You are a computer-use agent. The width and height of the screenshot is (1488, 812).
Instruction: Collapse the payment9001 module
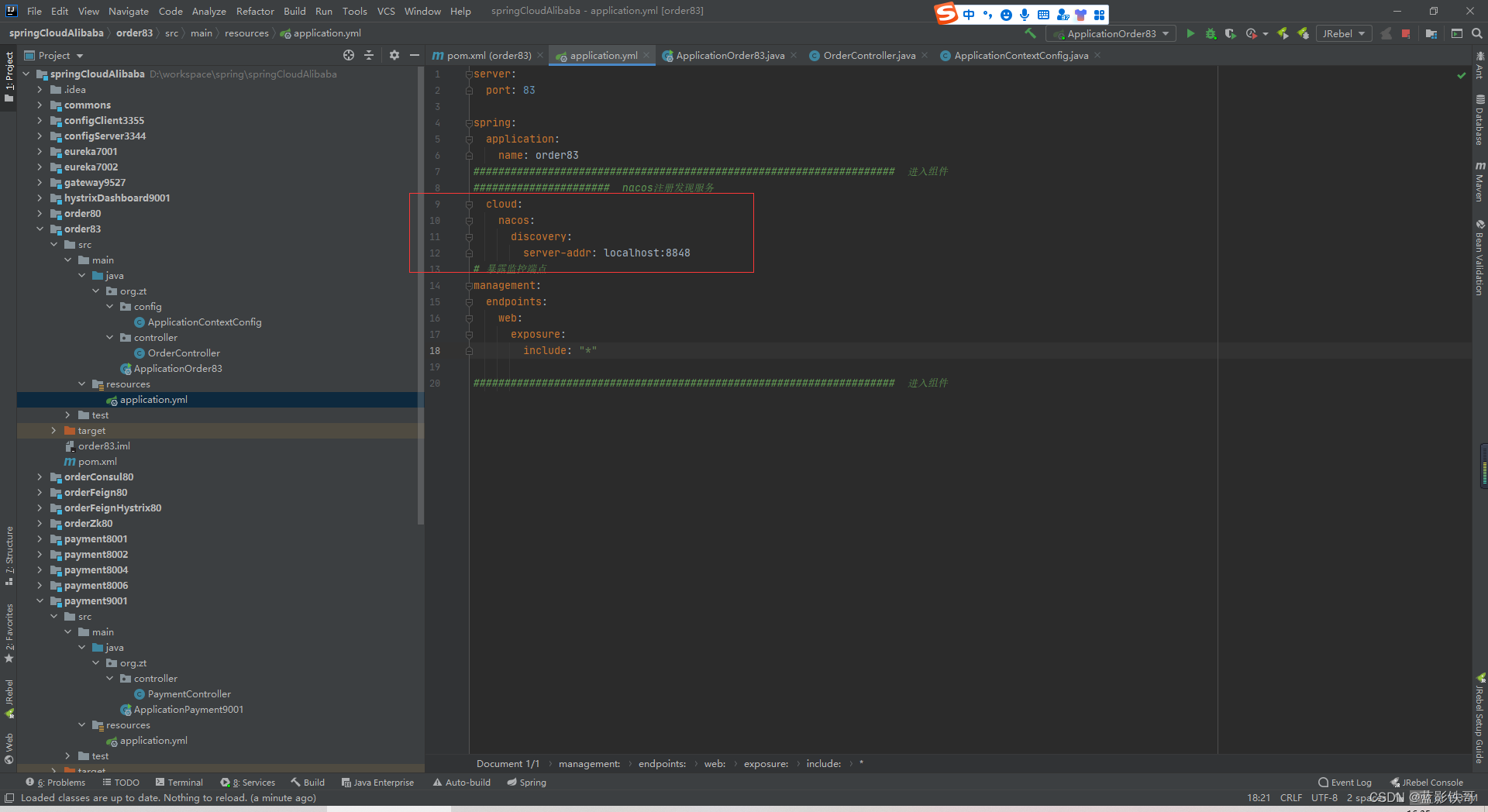pos(40,600)
